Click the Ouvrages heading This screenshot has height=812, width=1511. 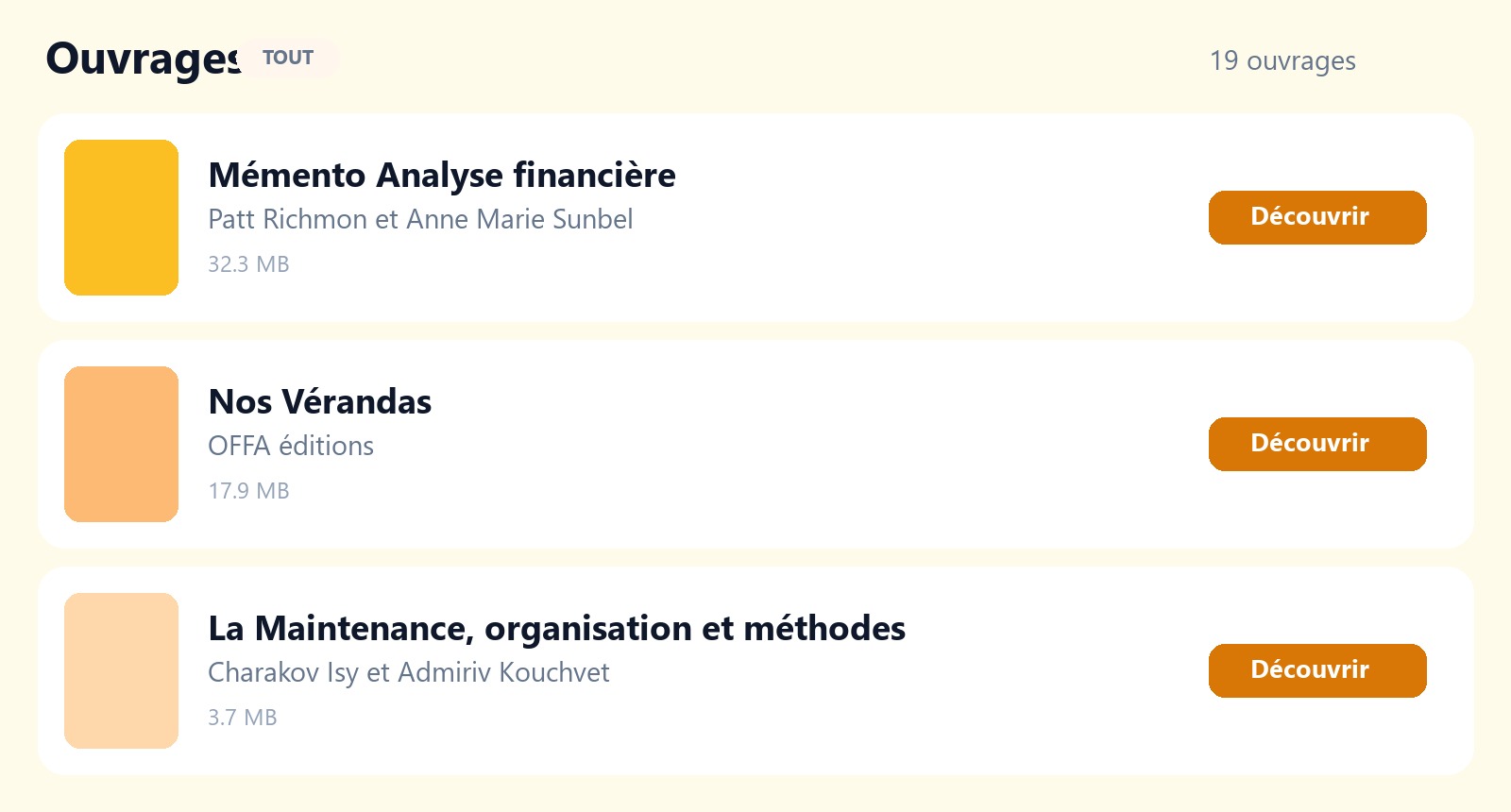pos(144,59)
